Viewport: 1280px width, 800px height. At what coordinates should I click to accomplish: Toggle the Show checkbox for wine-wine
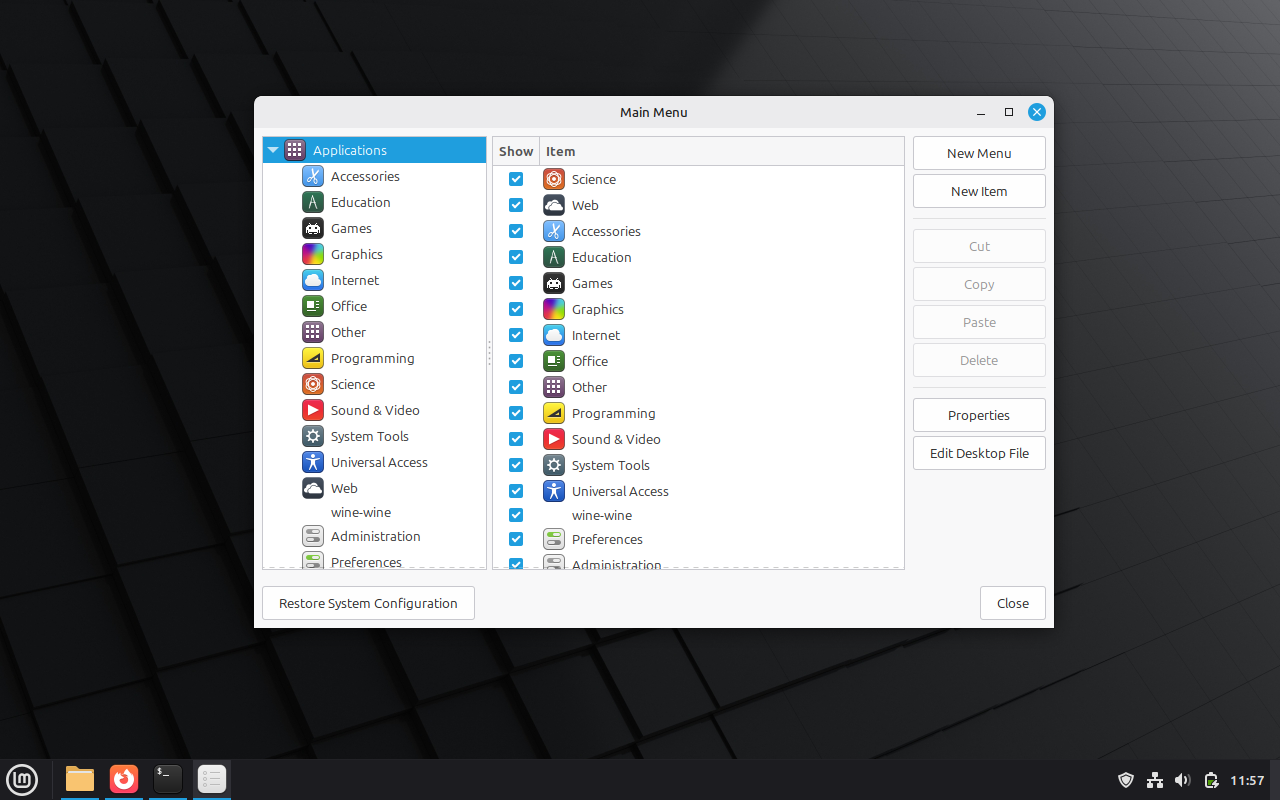[516, 515]
